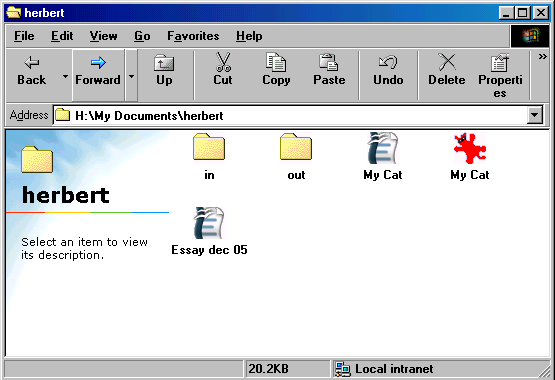Image resolution: width=555 pixels, height=380 pixels.
Task: Click the Copy toolbar icon
Action: point(276,62)
